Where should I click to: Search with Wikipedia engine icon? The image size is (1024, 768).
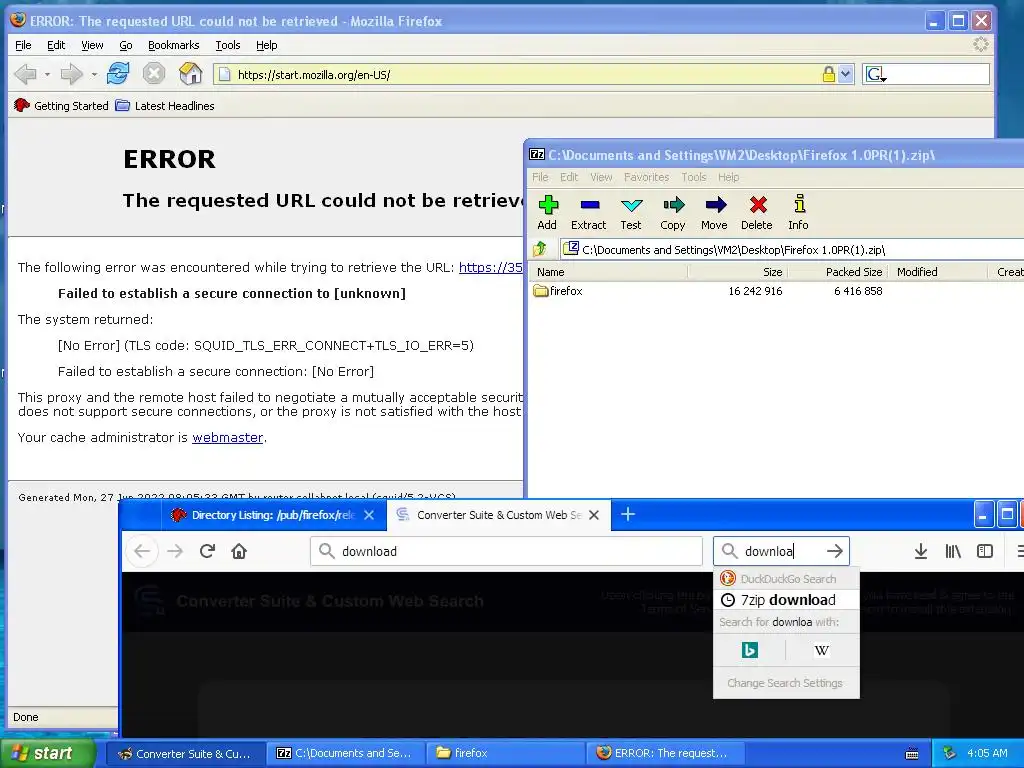pos(822,650)
